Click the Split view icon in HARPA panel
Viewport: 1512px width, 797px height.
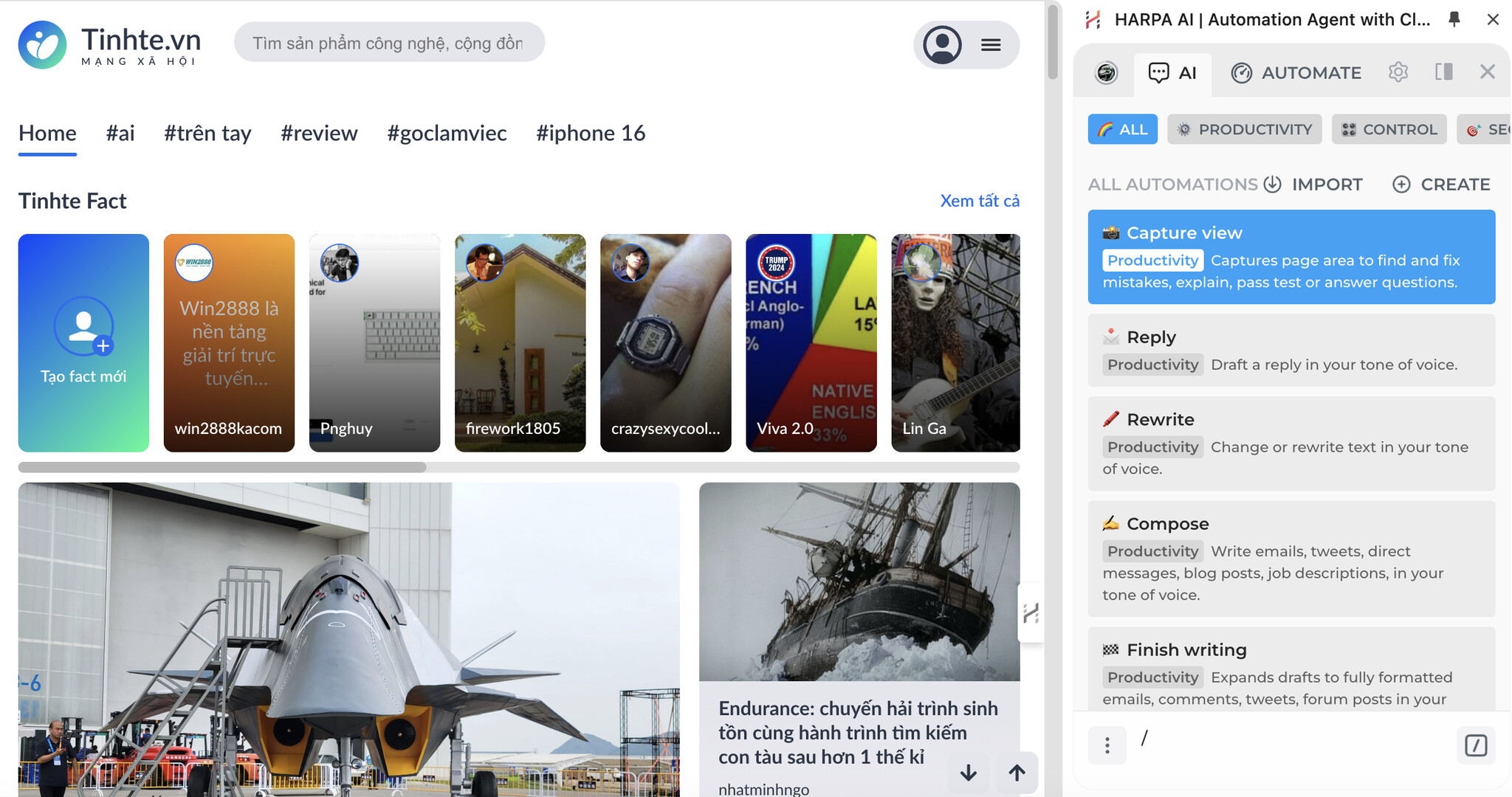(1443, 72)
